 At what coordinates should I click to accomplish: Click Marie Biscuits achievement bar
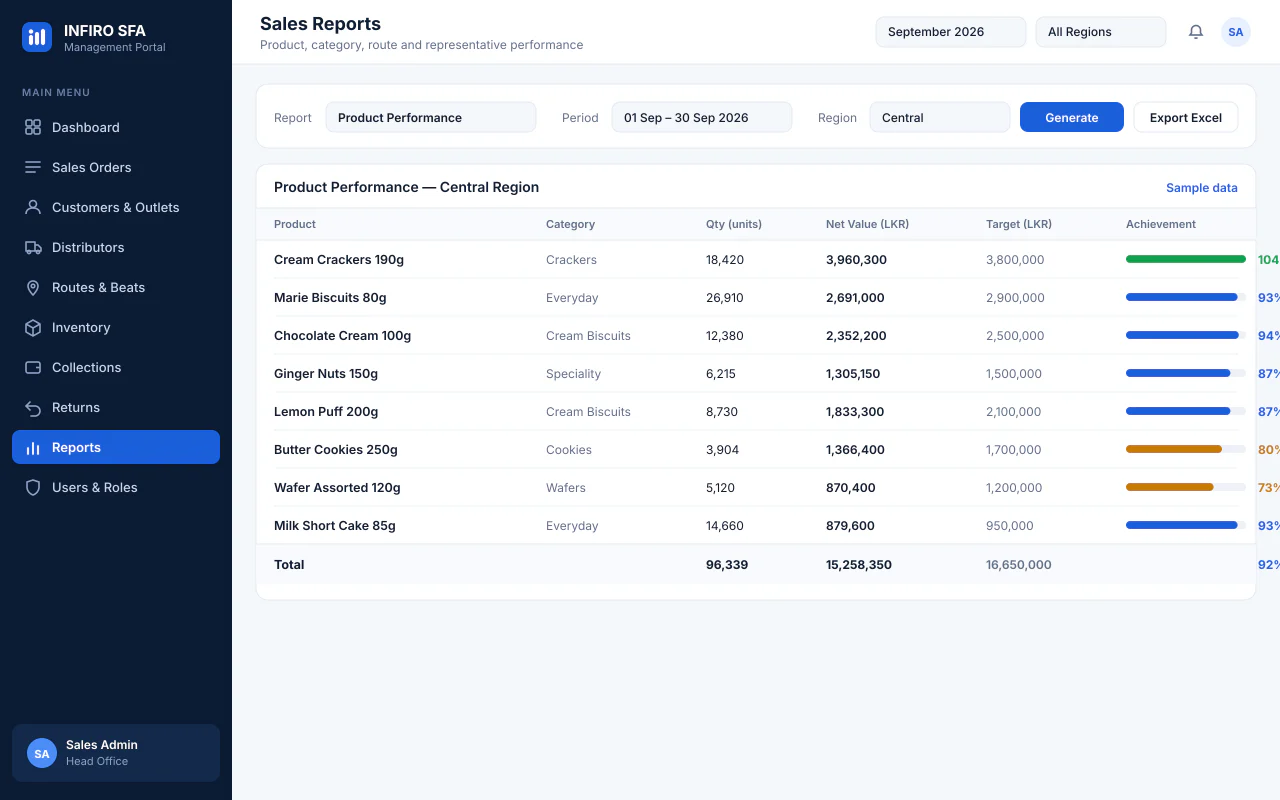1186,297
